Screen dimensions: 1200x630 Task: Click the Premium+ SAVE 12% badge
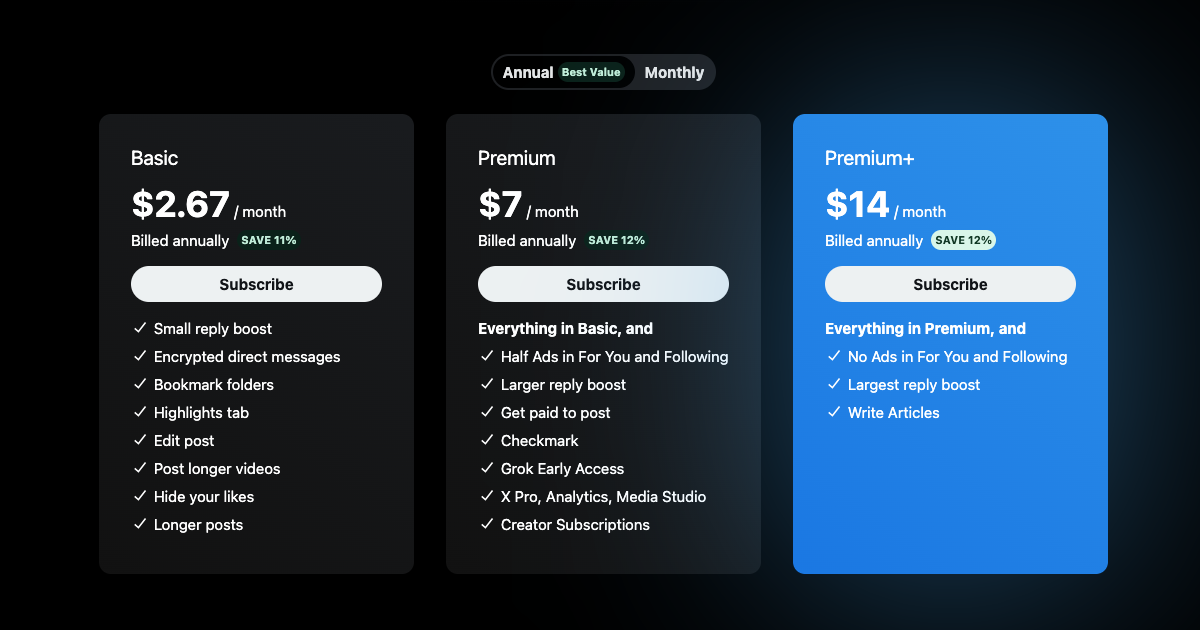coord(963,240)
